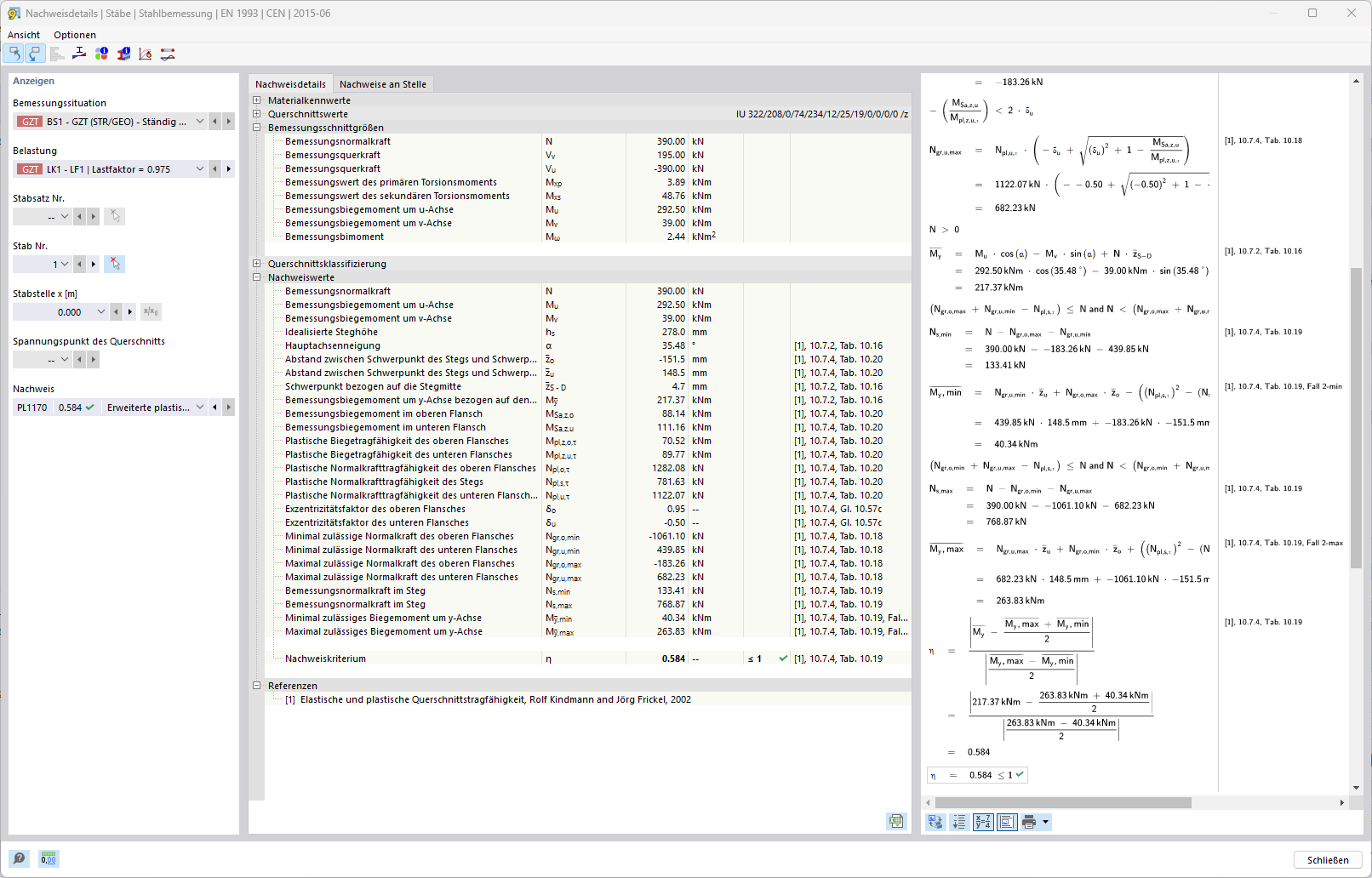The width and height of the screenshot is (1372, 878).
Task: Open the Optionen menu
Action: 75,35
